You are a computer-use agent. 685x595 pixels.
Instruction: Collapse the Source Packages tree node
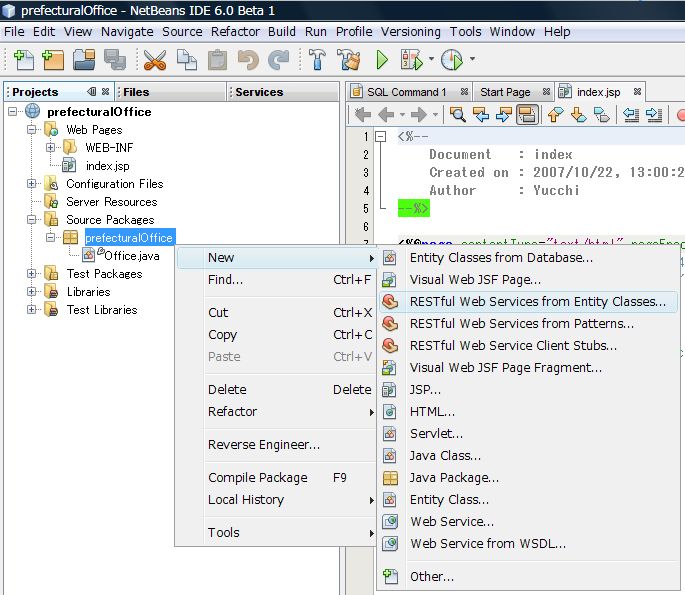(x=32, y=220)
